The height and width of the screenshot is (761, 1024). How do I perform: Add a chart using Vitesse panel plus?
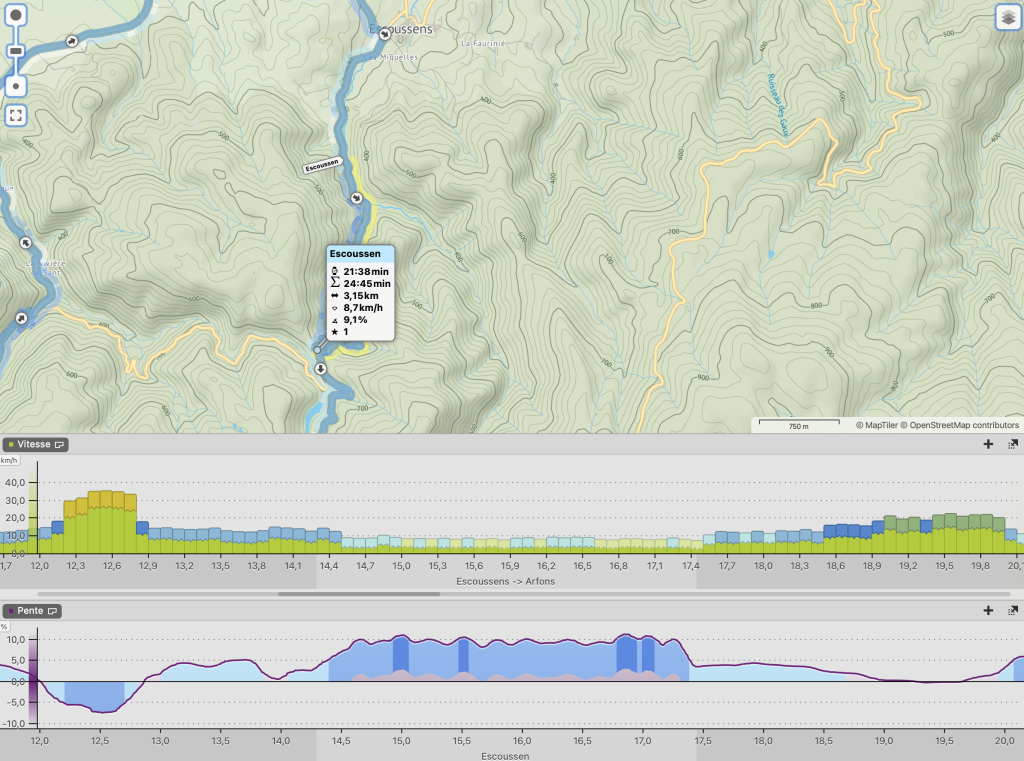(x=988, y=444)
